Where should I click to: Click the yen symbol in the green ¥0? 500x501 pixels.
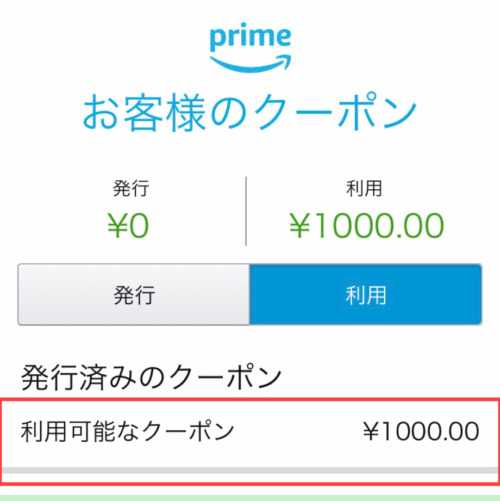click(x=117, y=226)
